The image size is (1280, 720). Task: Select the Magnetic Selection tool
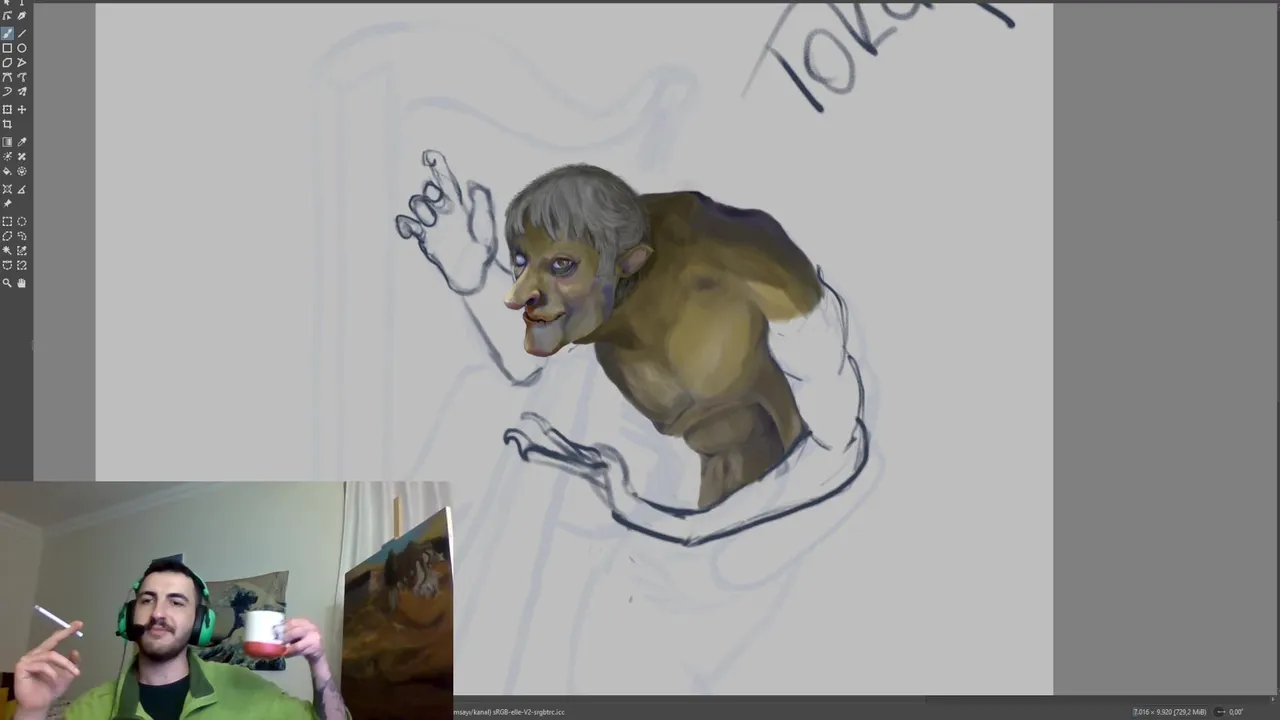pos(22,265)
